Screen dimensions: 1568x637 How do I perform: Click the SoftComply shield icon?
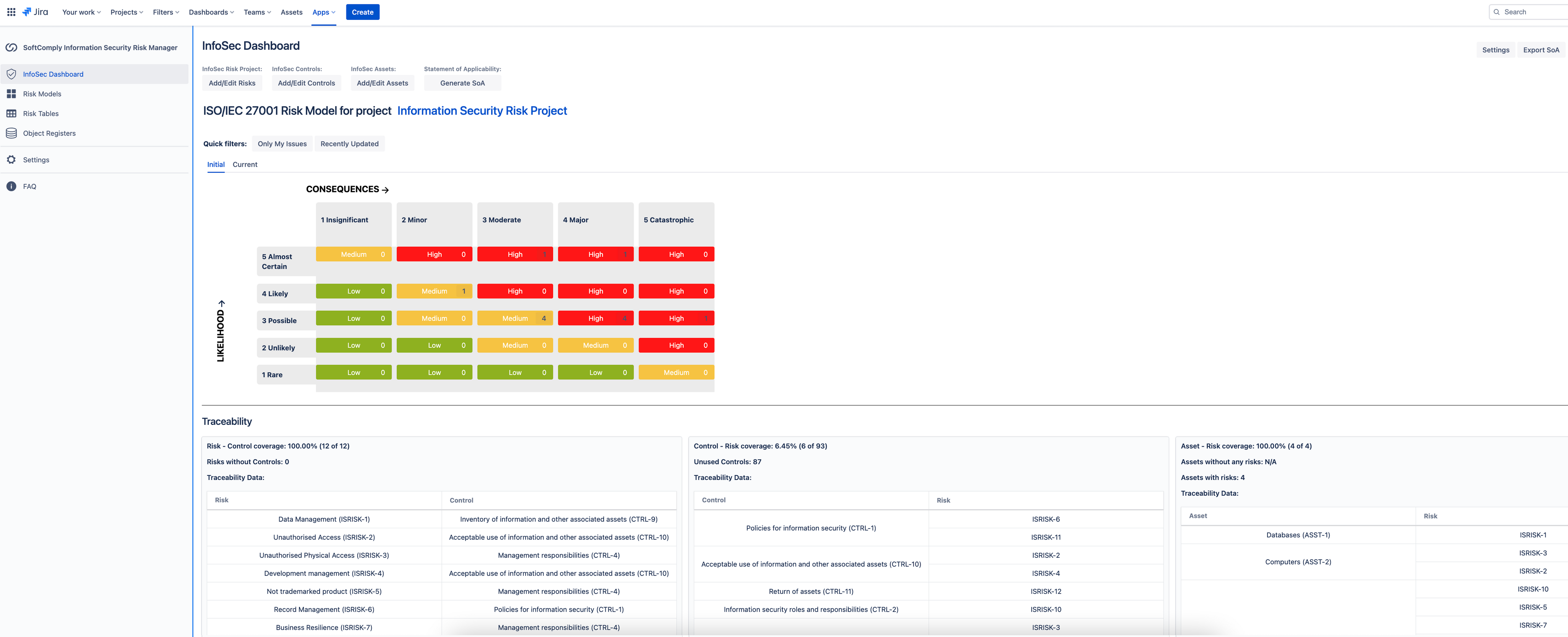pyautogui.click(x=11, y=47)
